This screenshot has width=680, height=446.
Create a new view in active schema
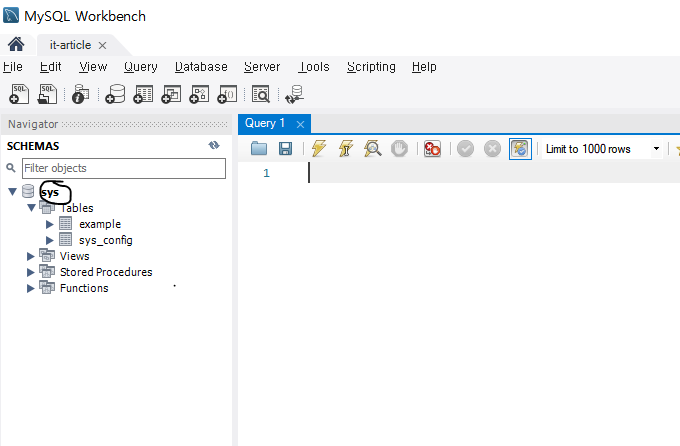click(x=171, y=94)
